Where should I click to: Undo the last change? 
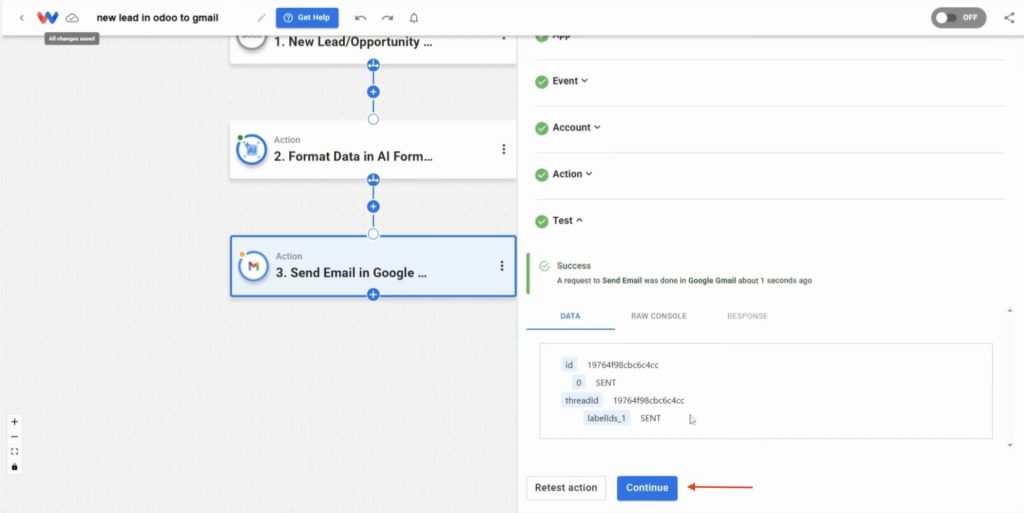[x=360, y=18]
